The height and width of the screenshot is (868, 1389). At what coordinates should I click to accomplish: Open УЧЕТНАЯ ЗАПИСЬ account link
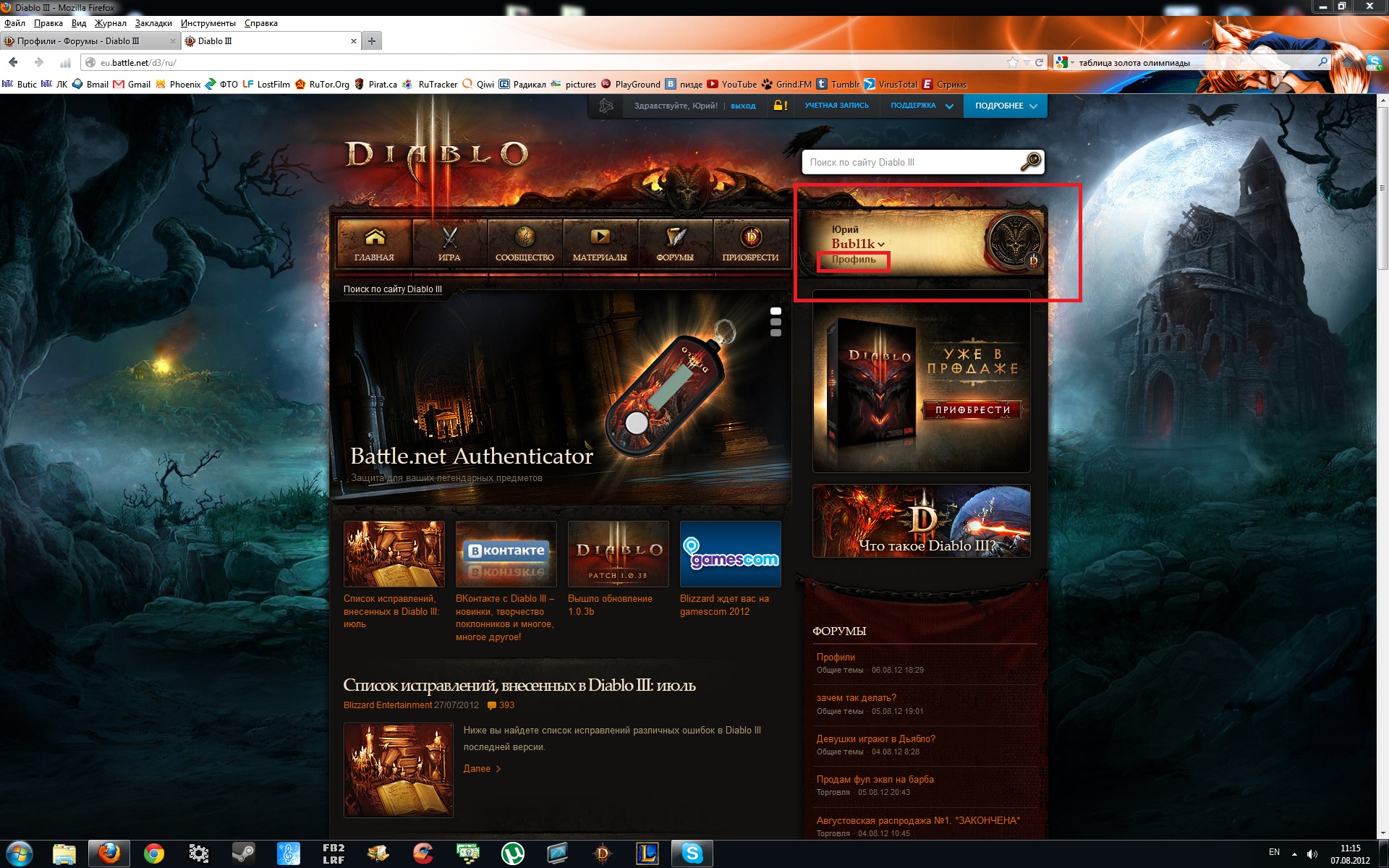[837, 106]
